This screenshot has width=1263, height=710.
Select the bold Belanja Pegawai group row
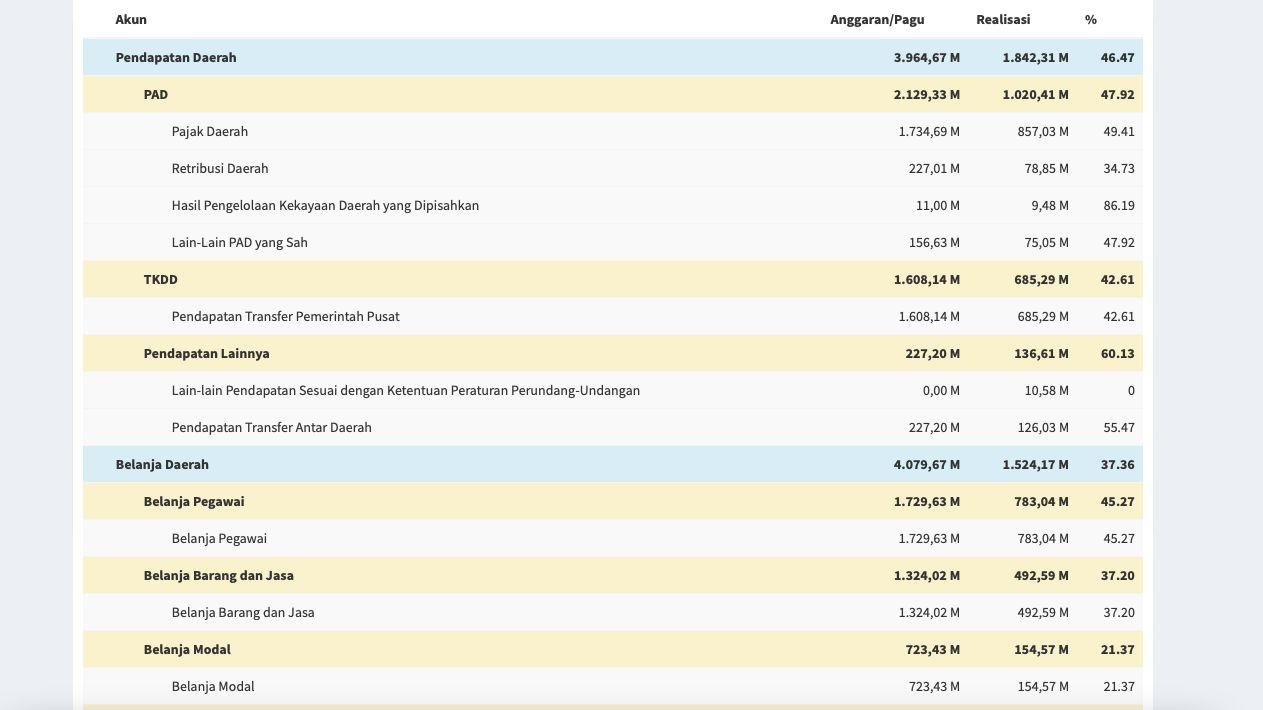click(194, 502)
